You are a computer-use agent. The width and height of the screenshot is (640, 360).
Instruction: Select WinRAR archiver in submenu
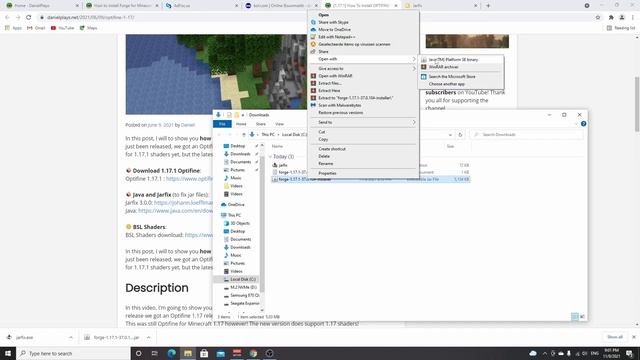[x=443, y=67]
